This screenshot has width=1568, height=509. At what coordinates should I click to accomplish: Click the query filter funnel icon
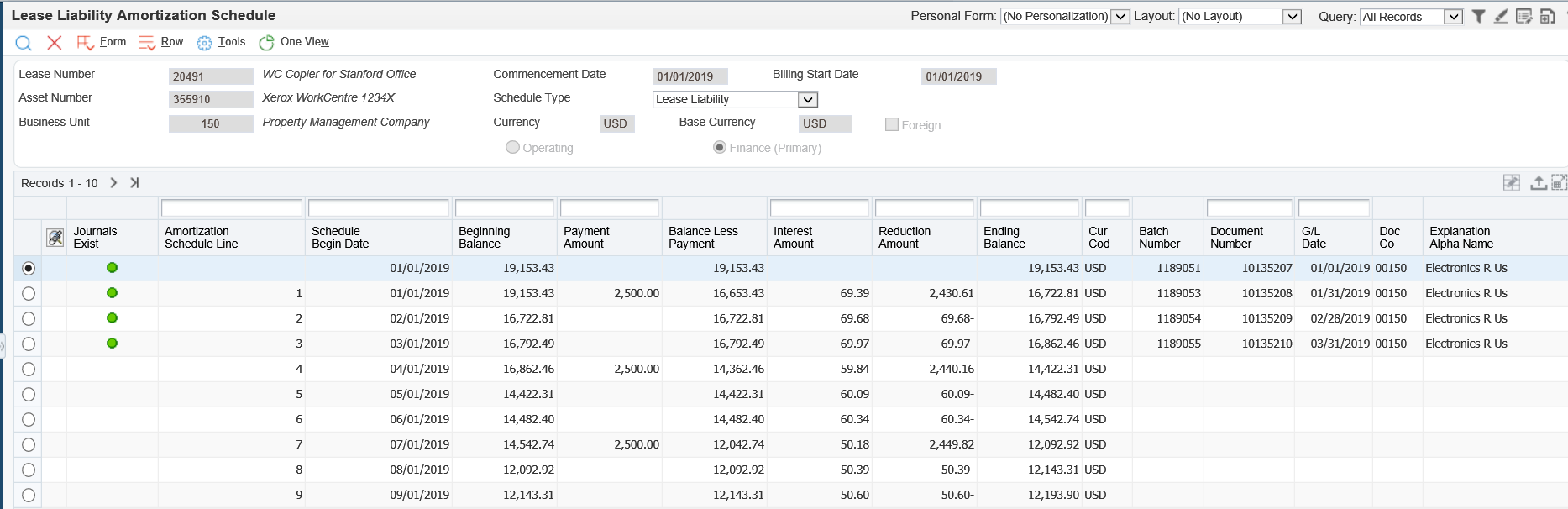(x=1479, y=16)
